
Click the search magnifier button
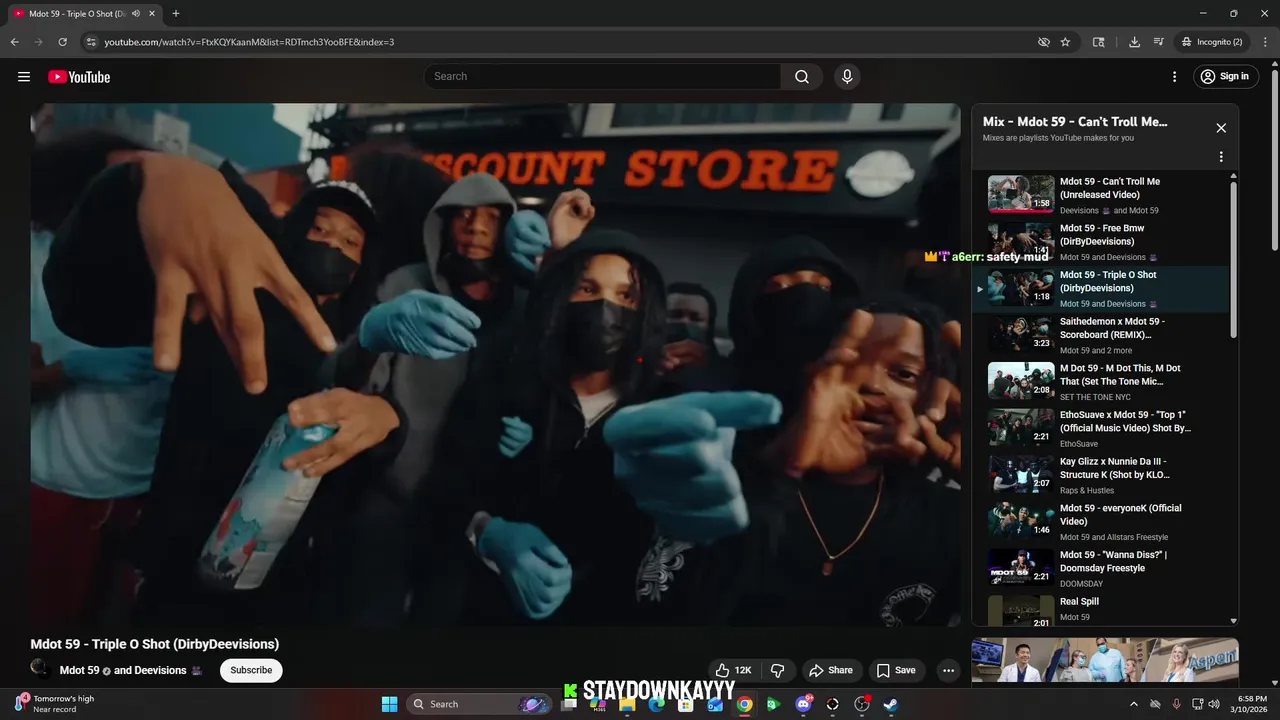[802, 77]
